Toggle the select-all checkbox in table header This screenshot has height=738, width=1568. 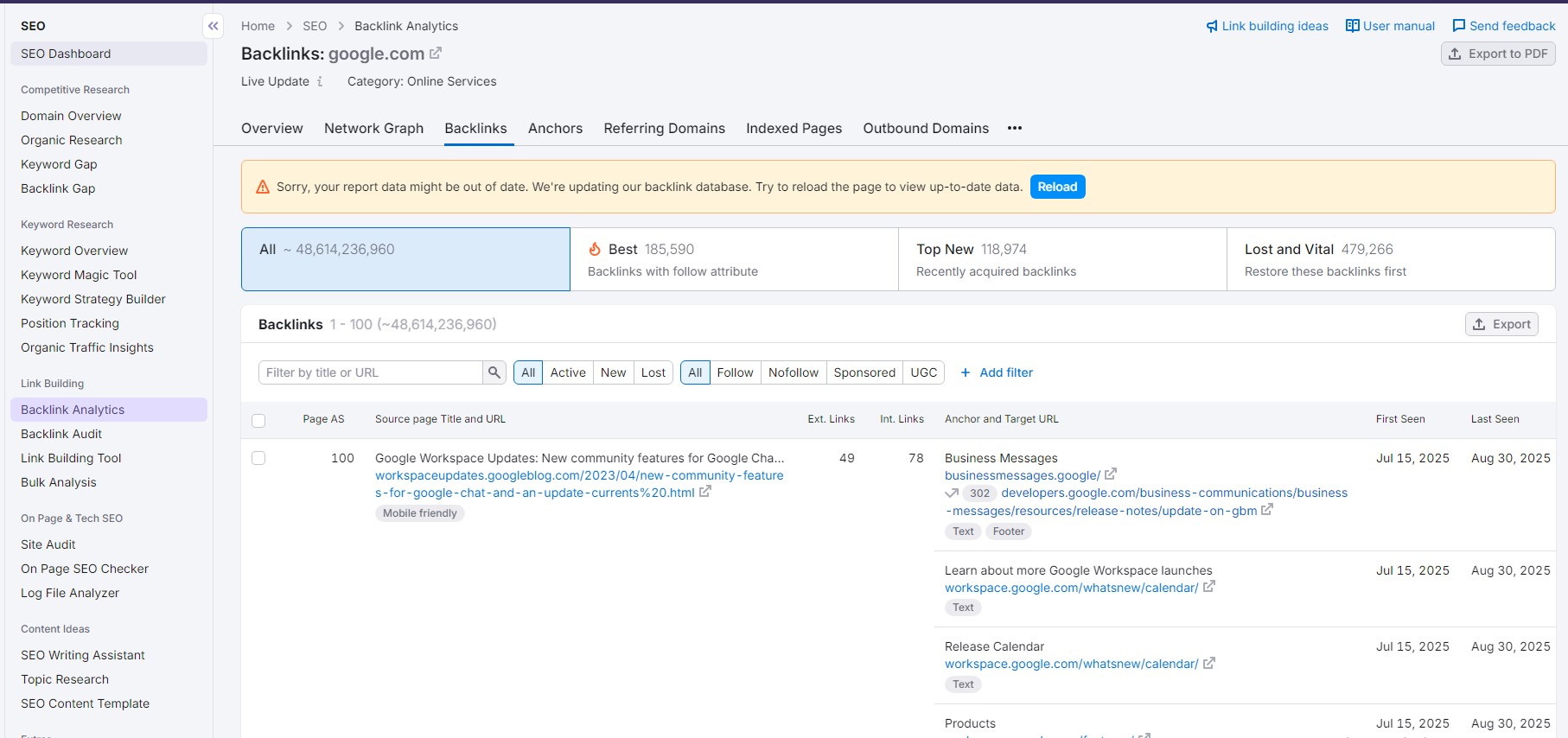(x=258, y=421)
